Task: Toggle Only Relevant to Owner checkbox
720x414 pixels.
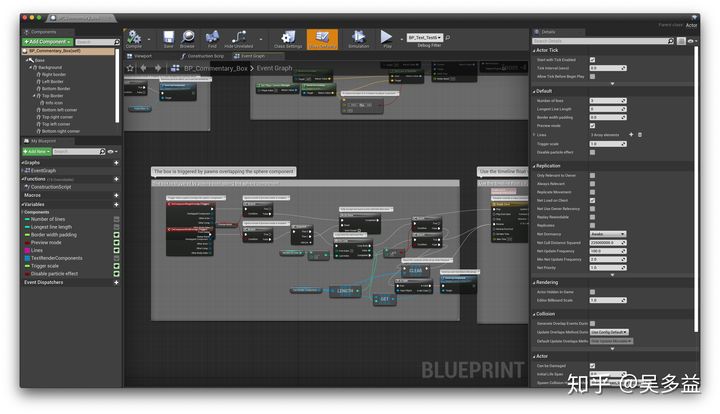Action: (592, 175)
